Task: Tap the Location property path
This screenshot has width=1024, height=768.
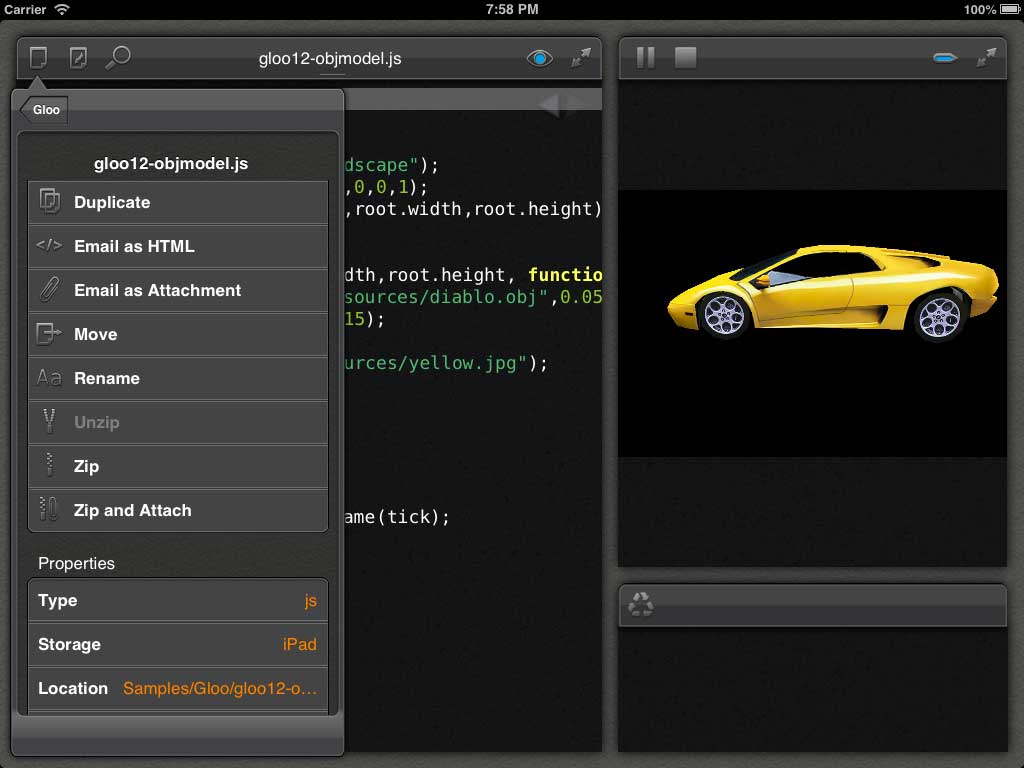Action: click(x=220, y=688)
